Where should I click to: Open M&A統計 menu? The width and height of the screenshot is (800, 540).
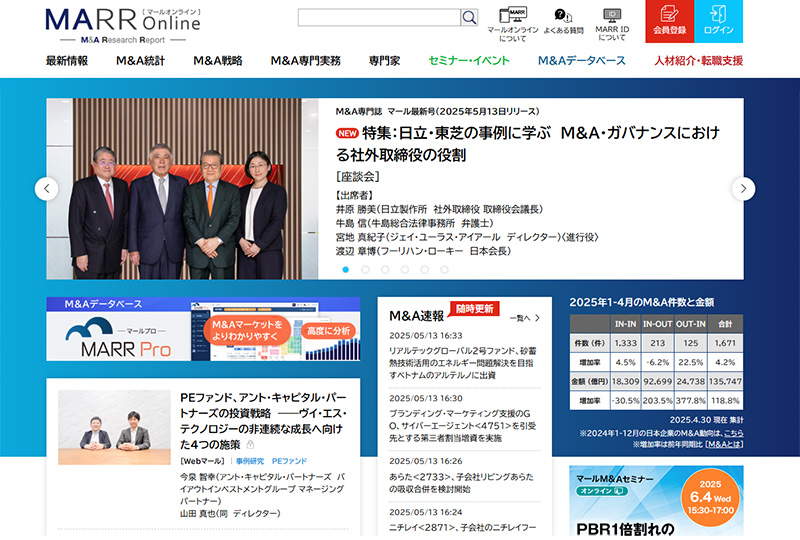[x=140, y=61]
